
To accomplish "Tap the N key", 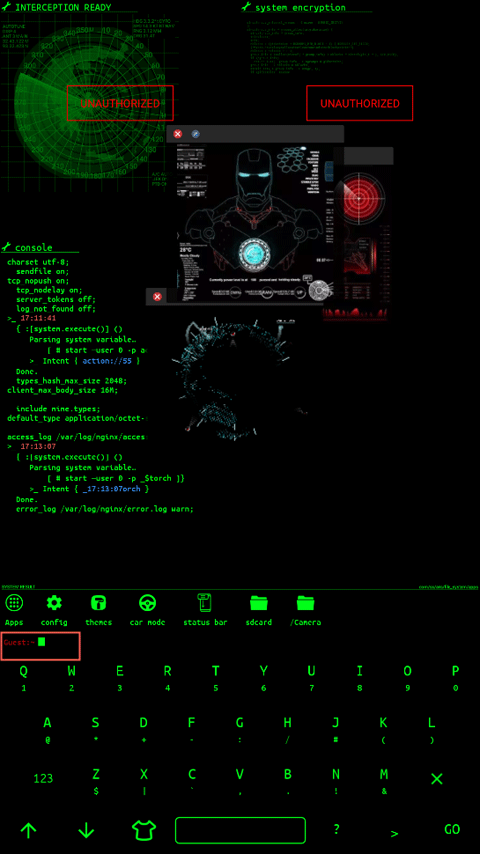I will click(x=336, y=774).
